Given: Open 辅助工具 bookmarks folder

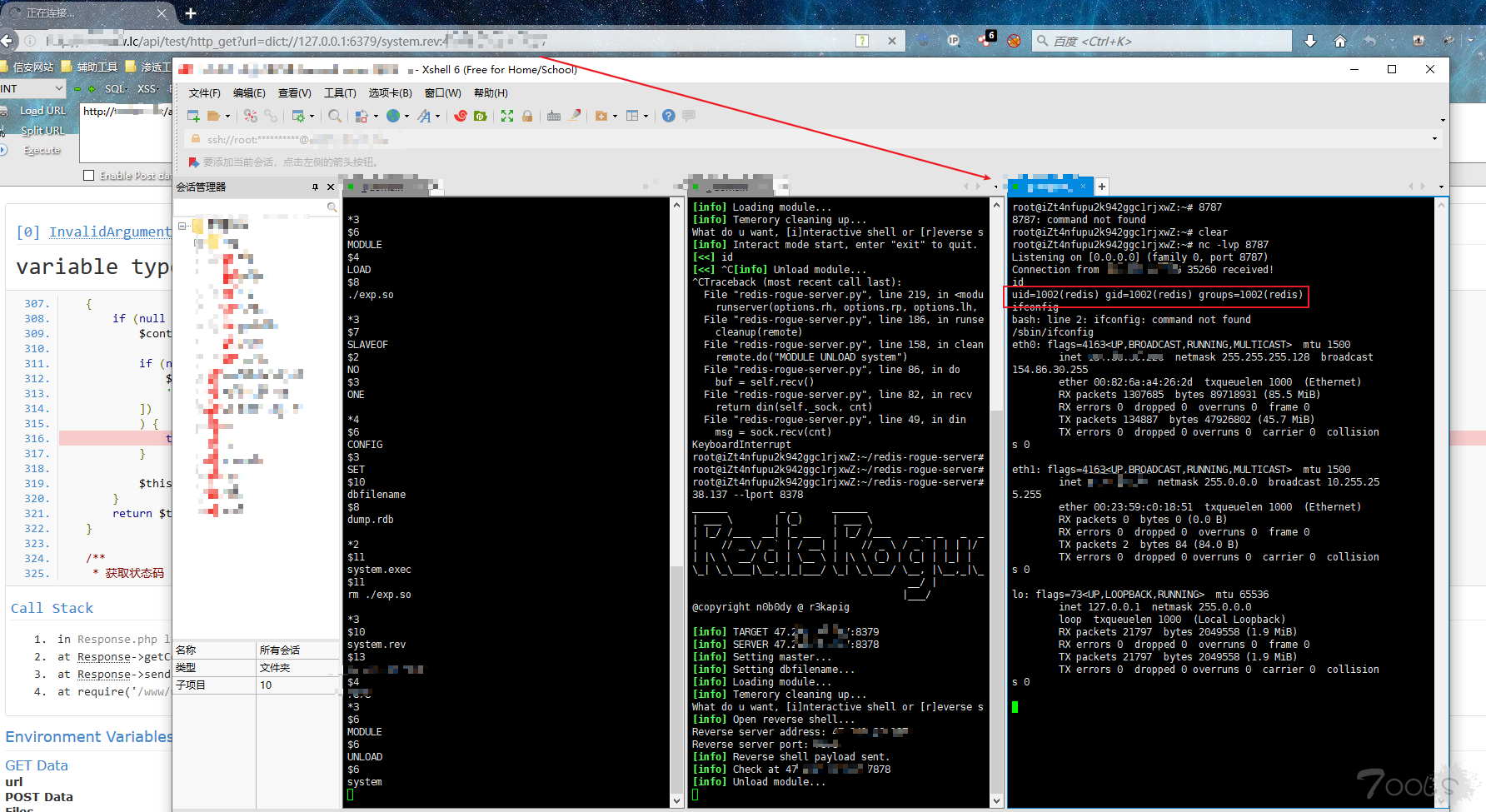Looking at the screenshot, I should point(91,67).
